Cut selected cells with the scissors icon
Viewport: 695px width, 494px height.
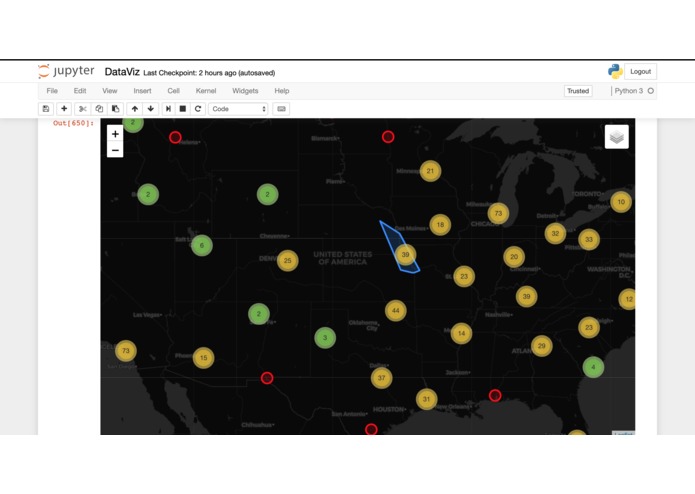tap(82, 109)
